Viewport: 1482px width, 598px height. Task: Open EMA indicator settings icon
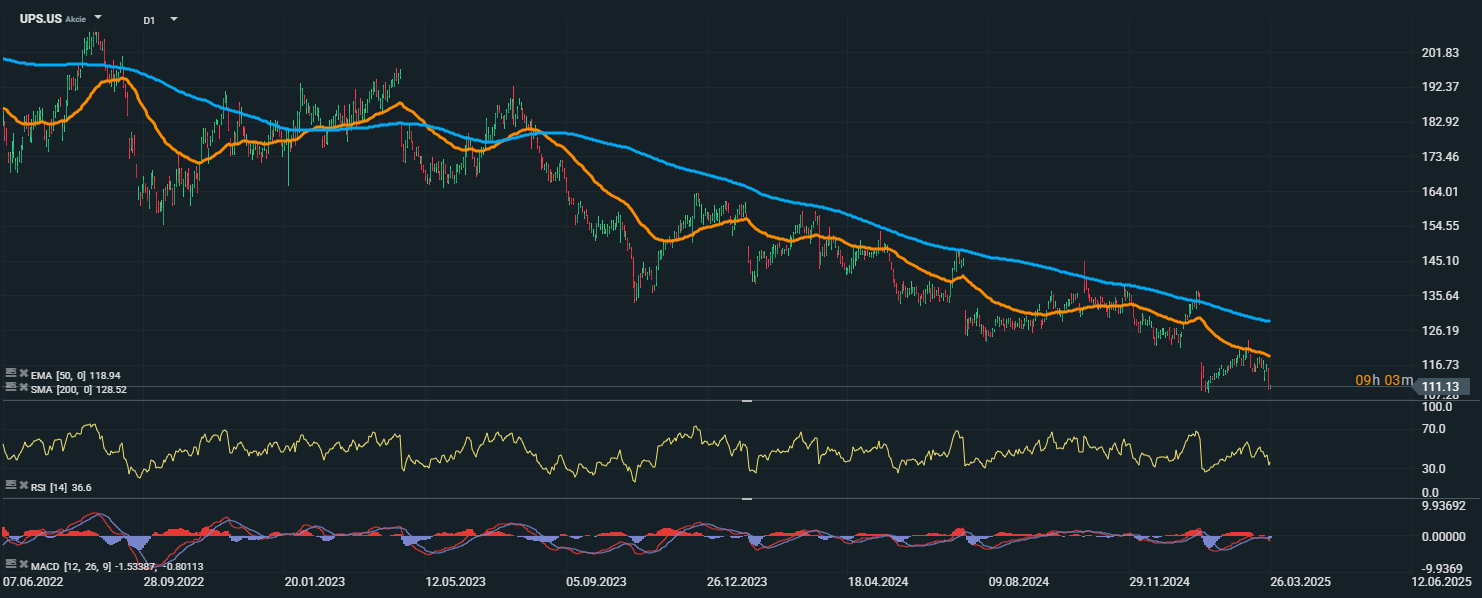pos(10,372)
